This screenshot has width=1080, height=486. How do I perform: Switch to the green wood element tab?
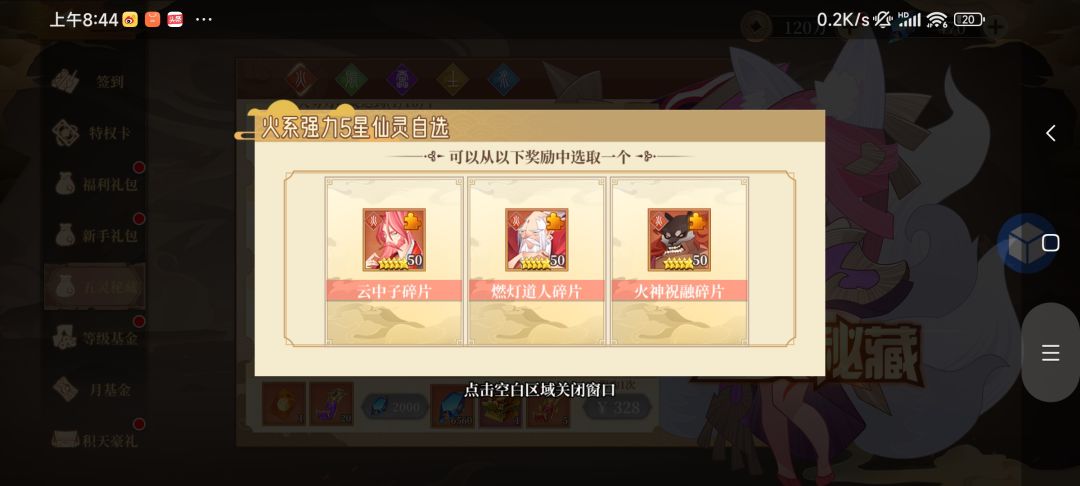click(351, 79)
